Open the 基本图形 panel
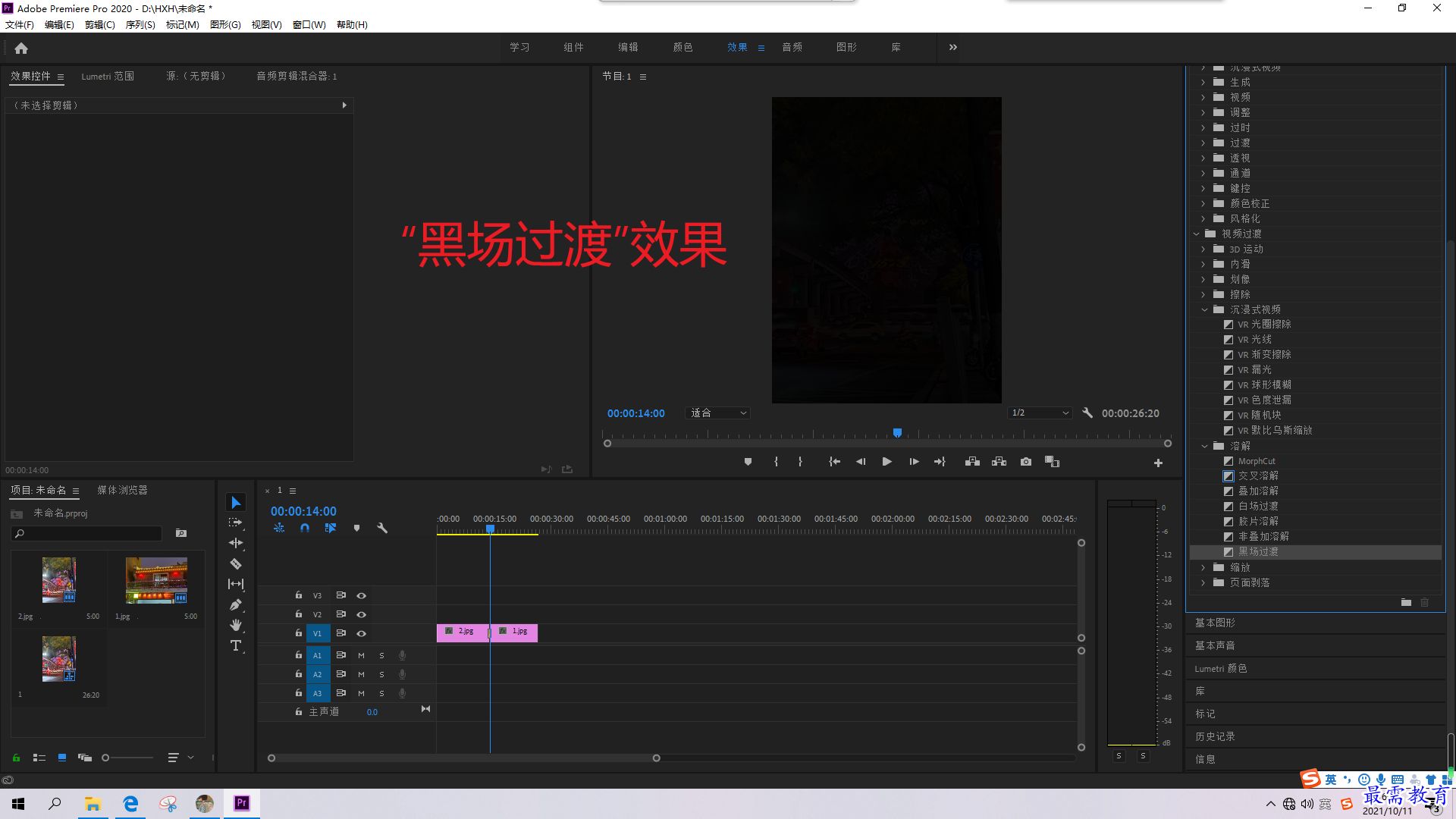Screen dimensions: 1456x819 pos(1216,622)
